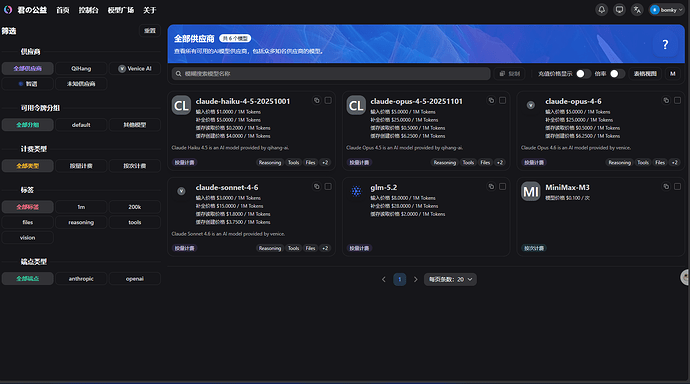
Task: Go to previous page arrow
Action: pos(384,279)
